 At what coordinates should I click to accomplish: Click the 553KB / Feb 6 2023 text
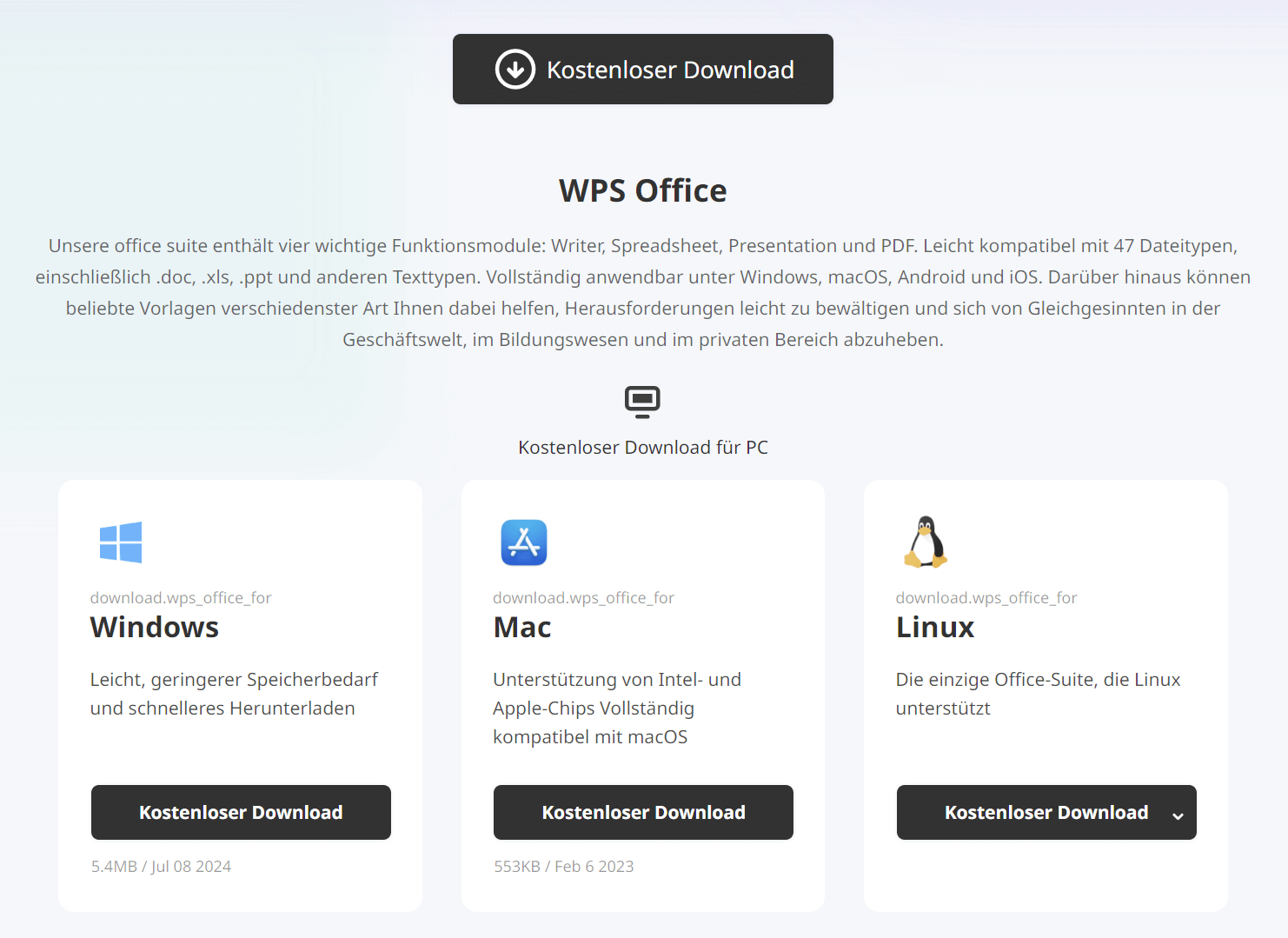pyautogui.click(x=564, y=866)
